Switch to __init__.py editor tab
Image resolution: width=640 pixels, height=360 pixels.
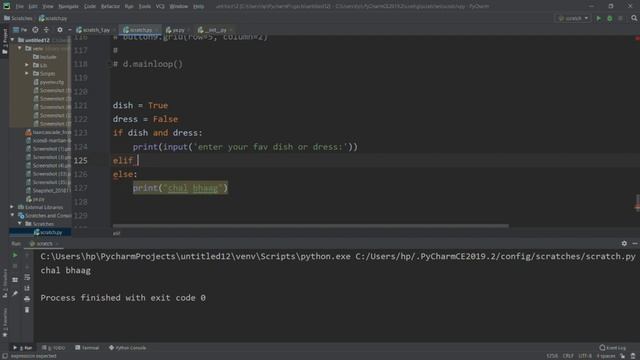point(213,30)
